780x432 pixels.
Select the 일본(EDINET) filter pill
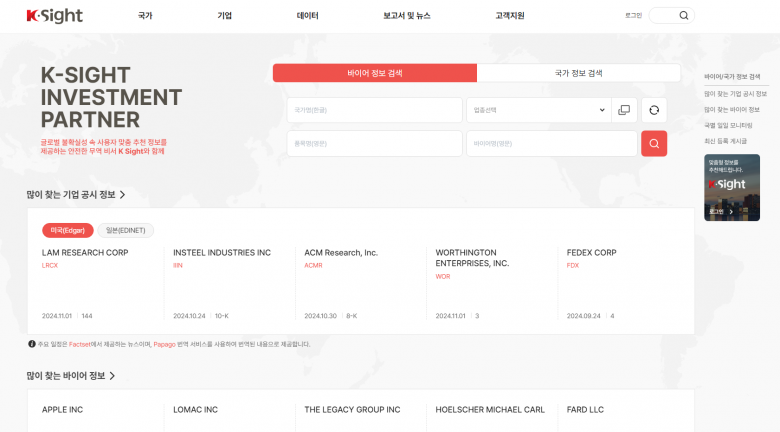pyautogui.click(x=126, y=230)
